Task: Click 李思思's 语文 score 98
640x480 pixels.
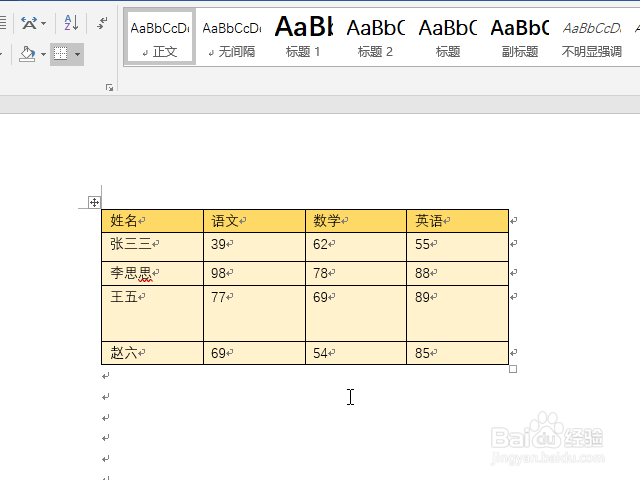Action: click(254, 273)
